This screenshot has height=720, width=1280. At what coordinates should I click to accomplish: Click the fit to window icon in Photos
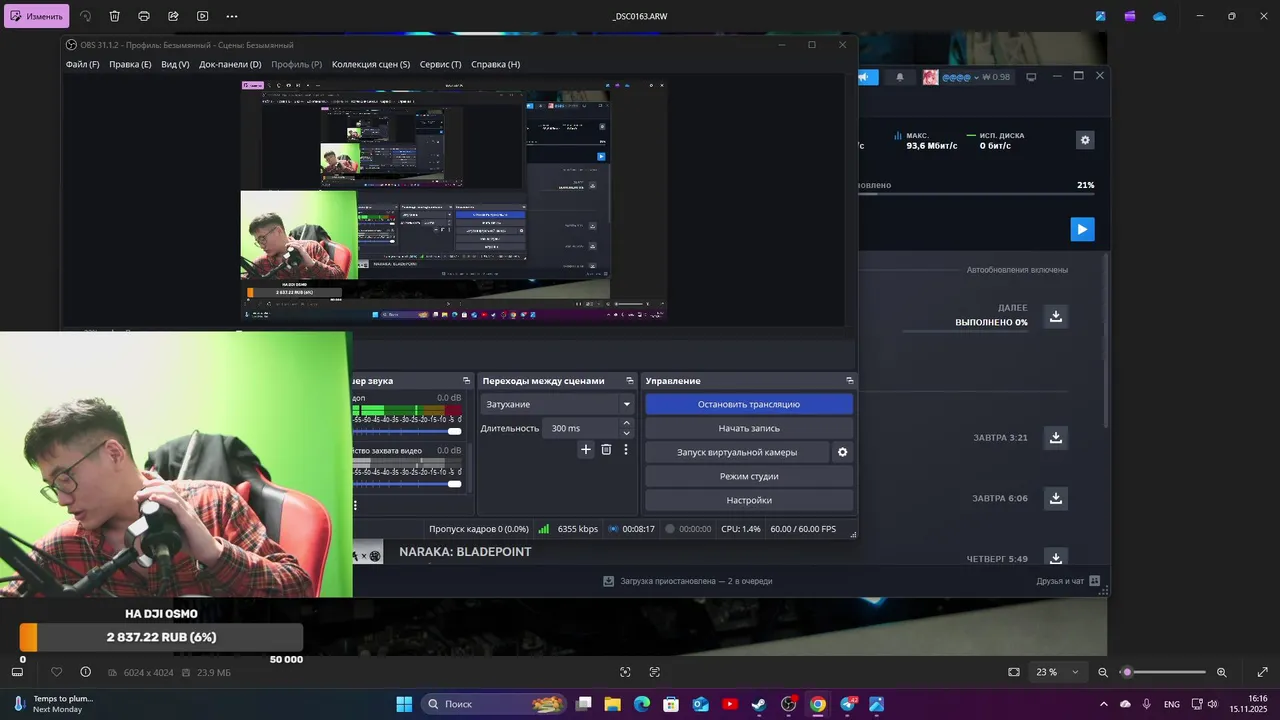pyautogui.click(x=1013, y=672)
